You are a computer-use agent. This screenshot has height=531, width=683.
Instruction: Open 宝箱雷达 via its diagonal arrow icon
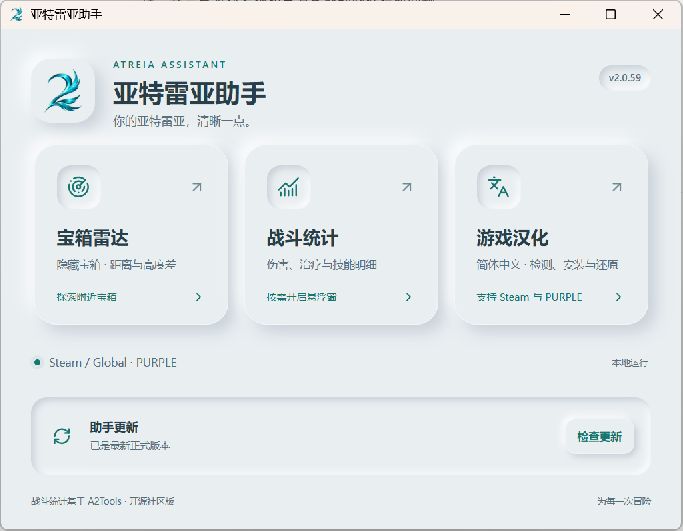point(197,187)
